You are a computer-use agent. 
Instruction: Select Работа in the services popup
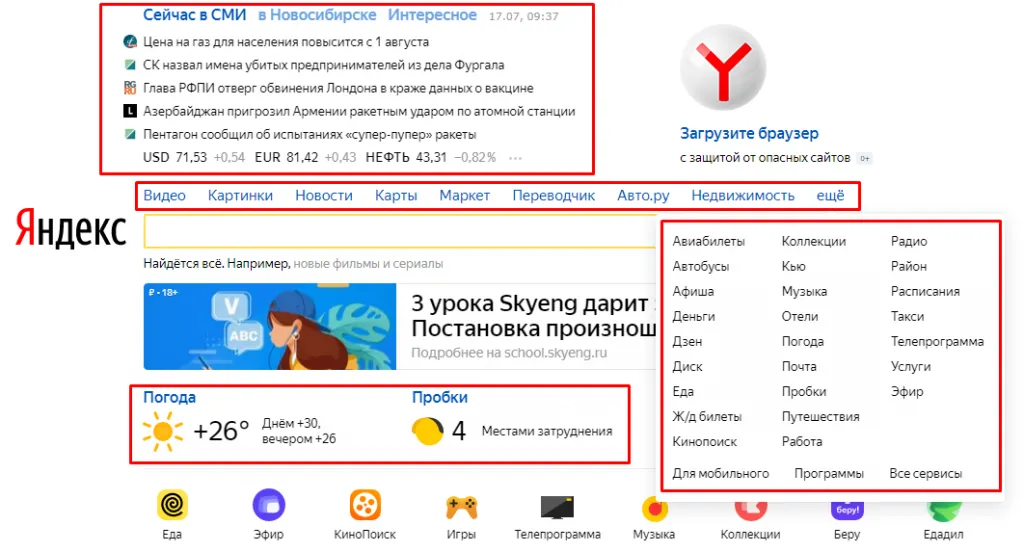[802, 442]
